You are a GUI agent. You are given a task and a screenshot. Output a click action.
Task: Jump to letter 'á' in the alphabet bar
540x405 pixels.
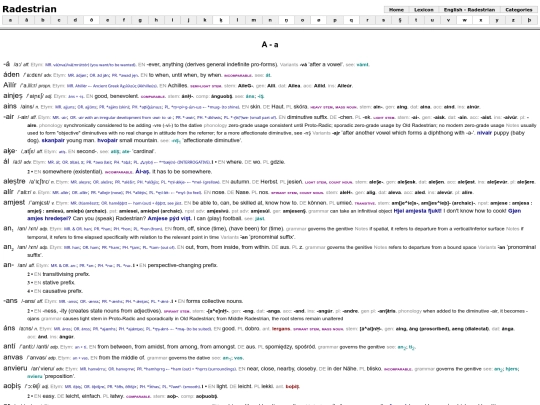tap(27, 20)
